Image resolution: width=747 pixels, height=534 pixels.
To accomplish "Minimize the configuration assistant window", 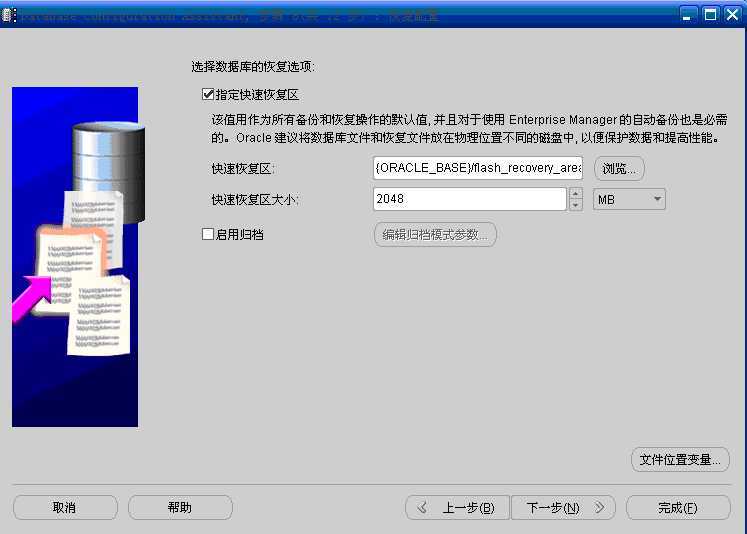I will pyautogui.click(x=687, y=15).
